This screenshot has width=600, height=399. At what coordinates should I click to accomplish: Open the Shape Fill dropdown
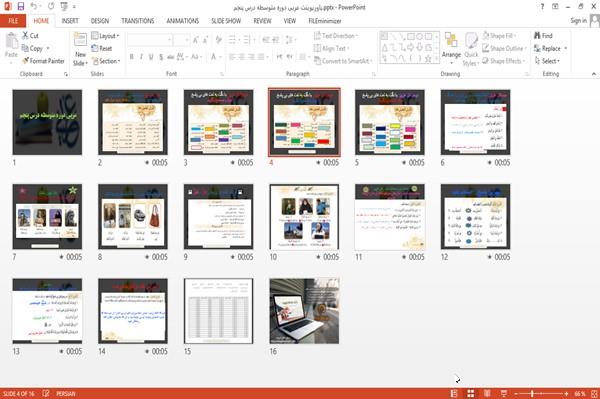point(499,36)
